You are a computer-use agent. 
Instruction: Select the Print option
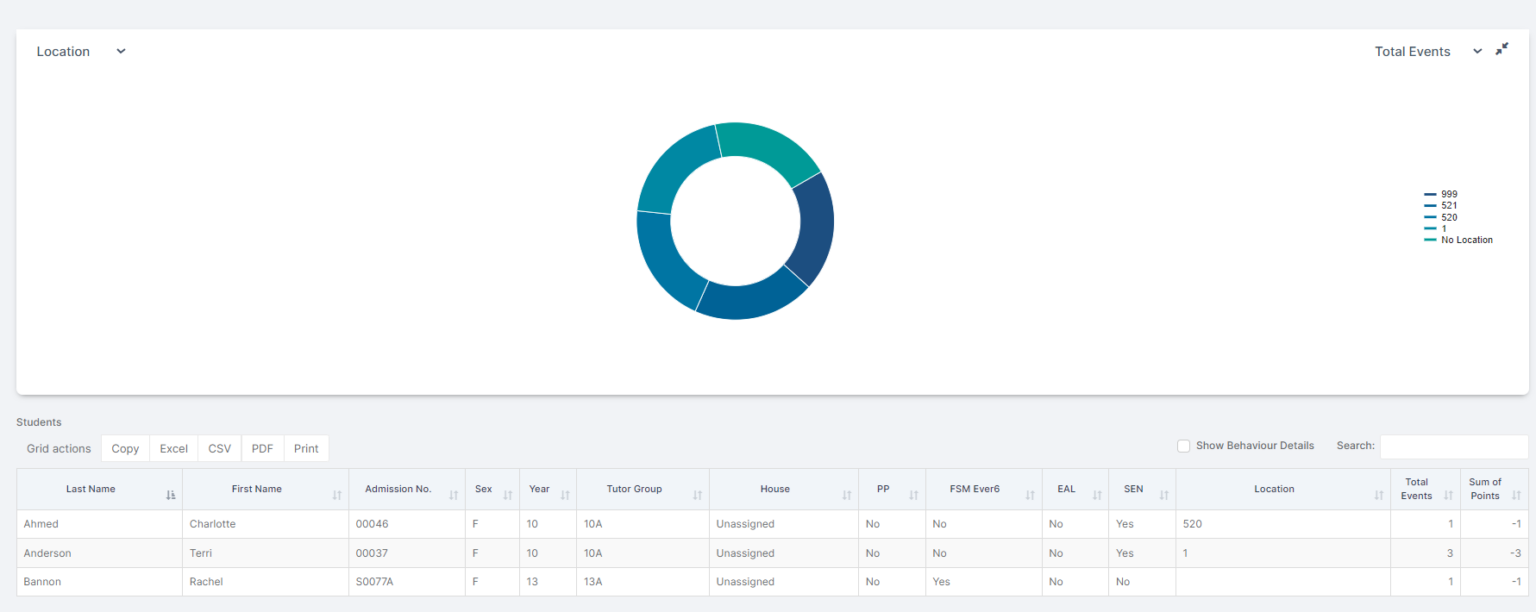(306, 448)
